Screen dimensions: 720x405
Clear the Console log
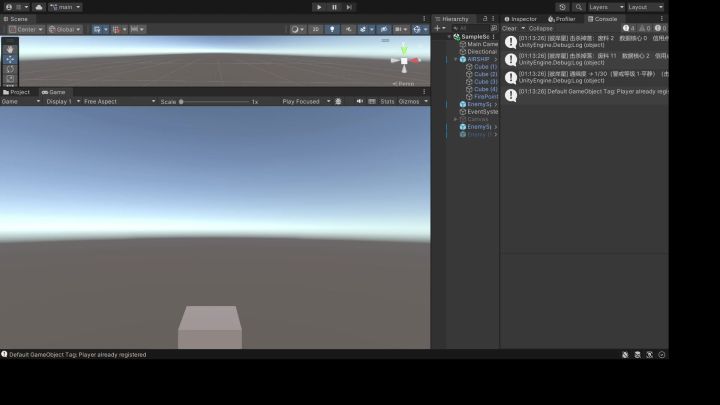point(509,28)
